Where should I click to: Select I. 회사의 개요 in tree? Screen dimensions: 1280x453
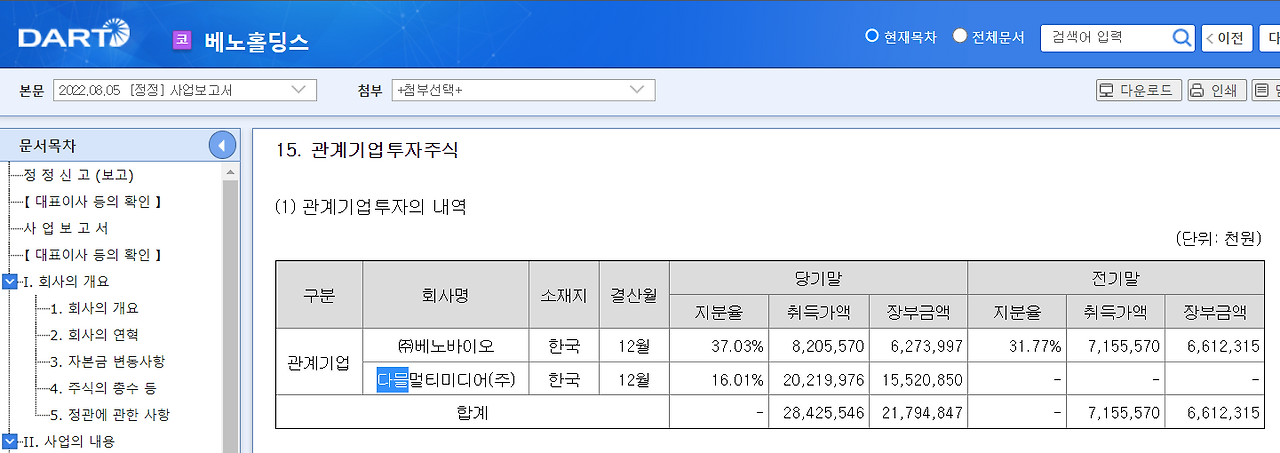[65, 281]
